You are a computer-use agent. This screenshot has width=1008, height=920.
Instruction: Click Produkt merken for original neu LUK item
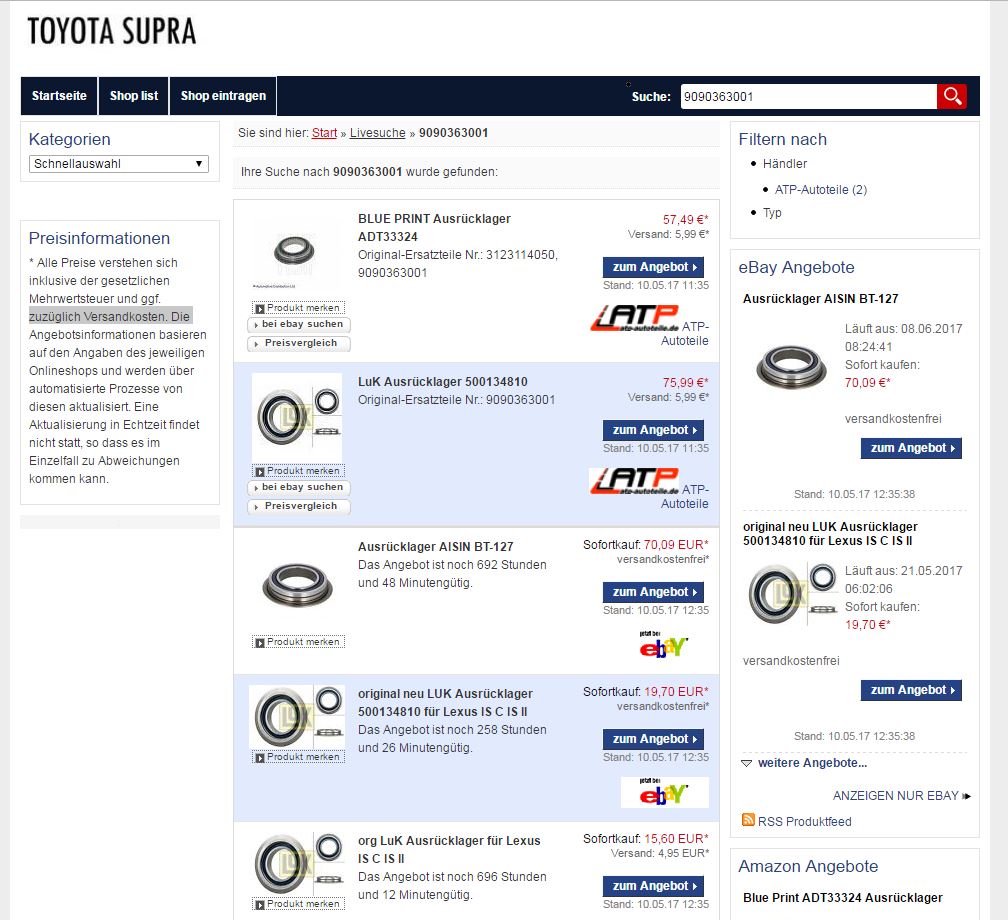[x=298, y=757]
